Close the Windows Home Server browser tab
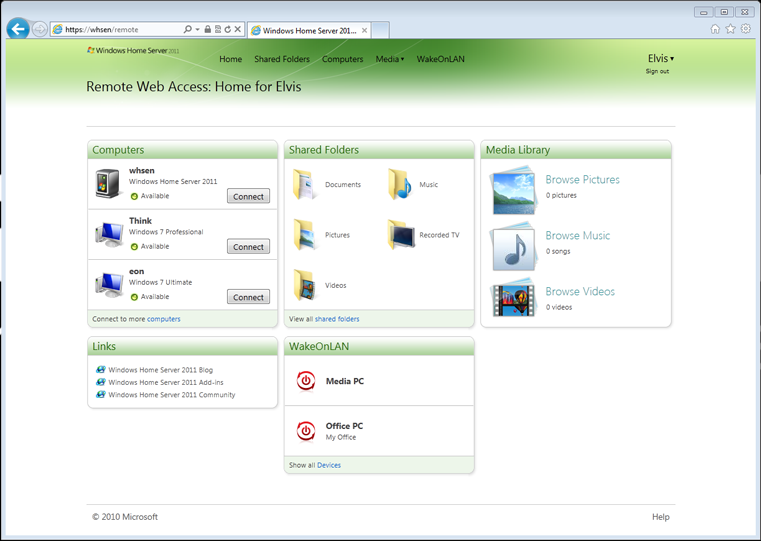761x541 pixels. [364, 31]
